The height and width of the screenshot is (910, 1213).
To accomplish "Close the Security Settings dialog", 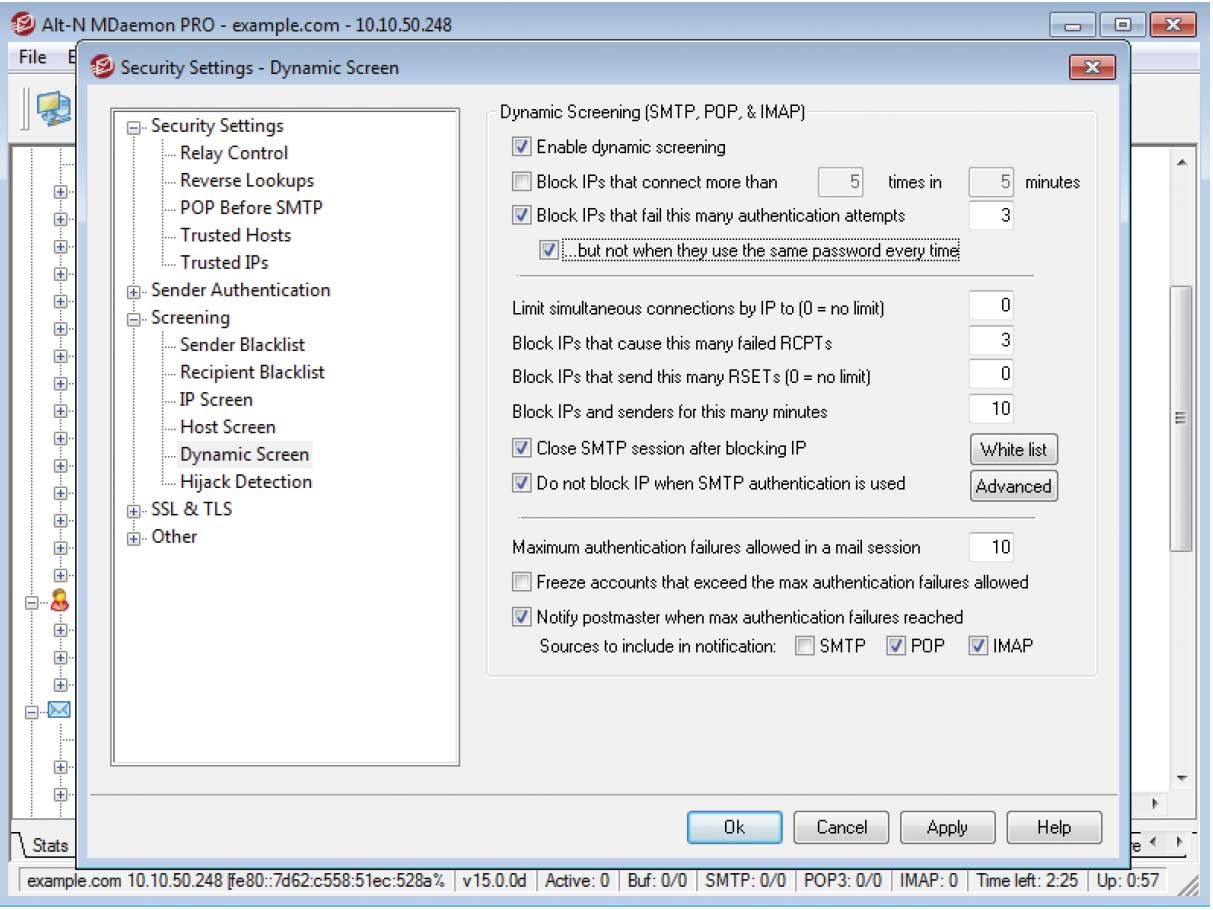I will point(1092,67).
